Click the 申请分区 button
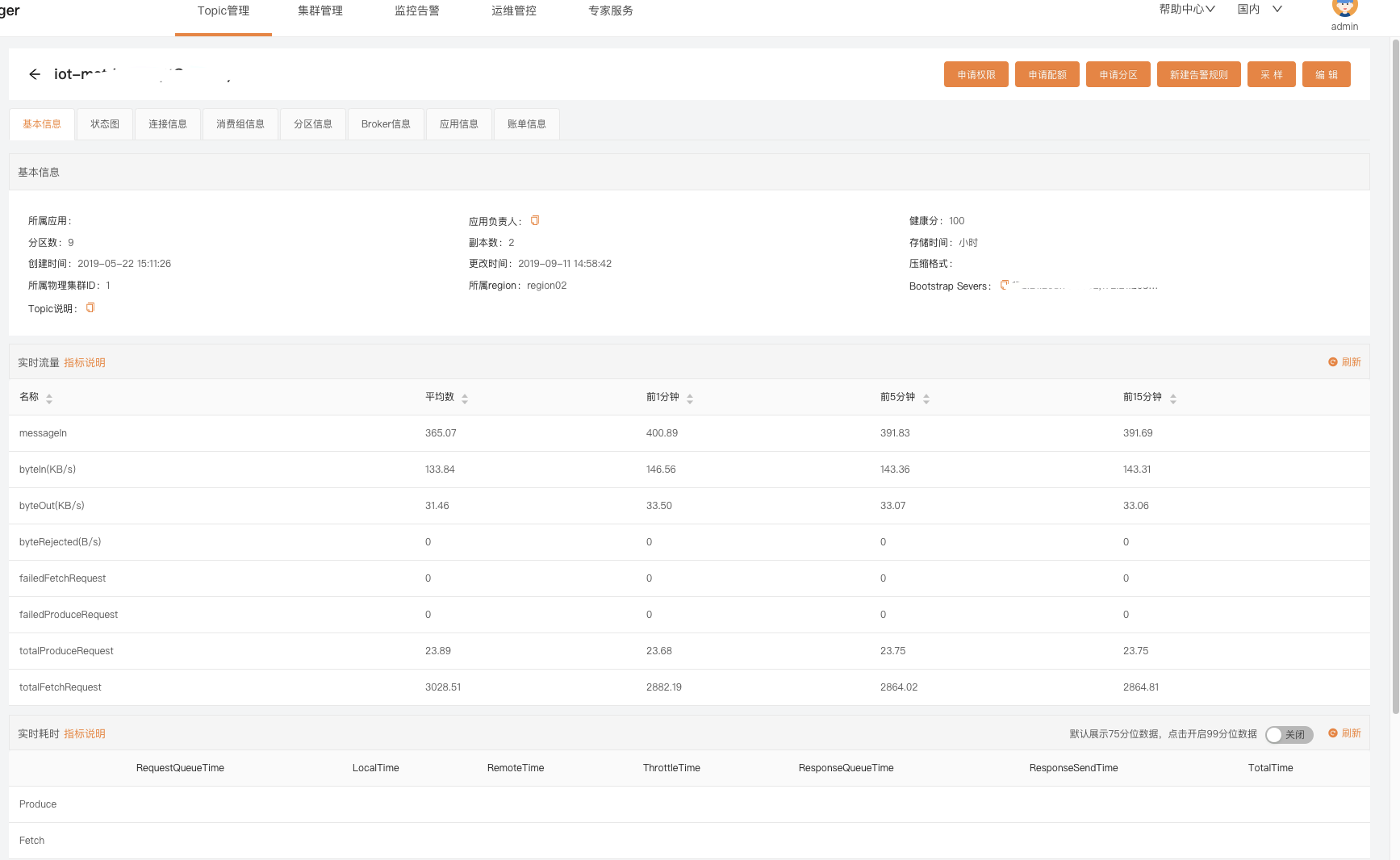This screenshot has width=1400, height=860. pos(1118,74)
